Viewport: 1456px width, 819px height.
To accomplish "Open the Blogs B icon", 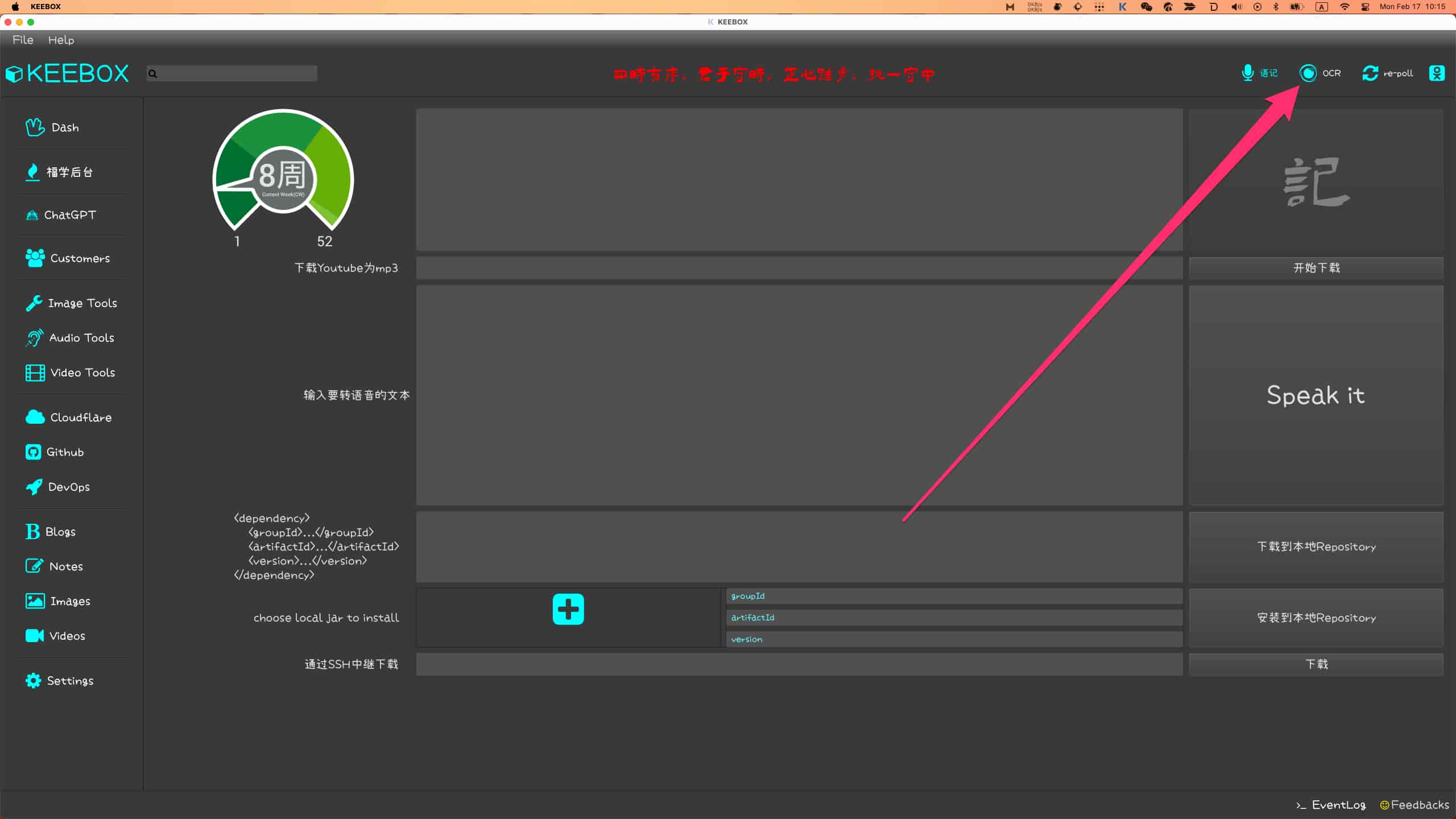I will pos(32,532).
